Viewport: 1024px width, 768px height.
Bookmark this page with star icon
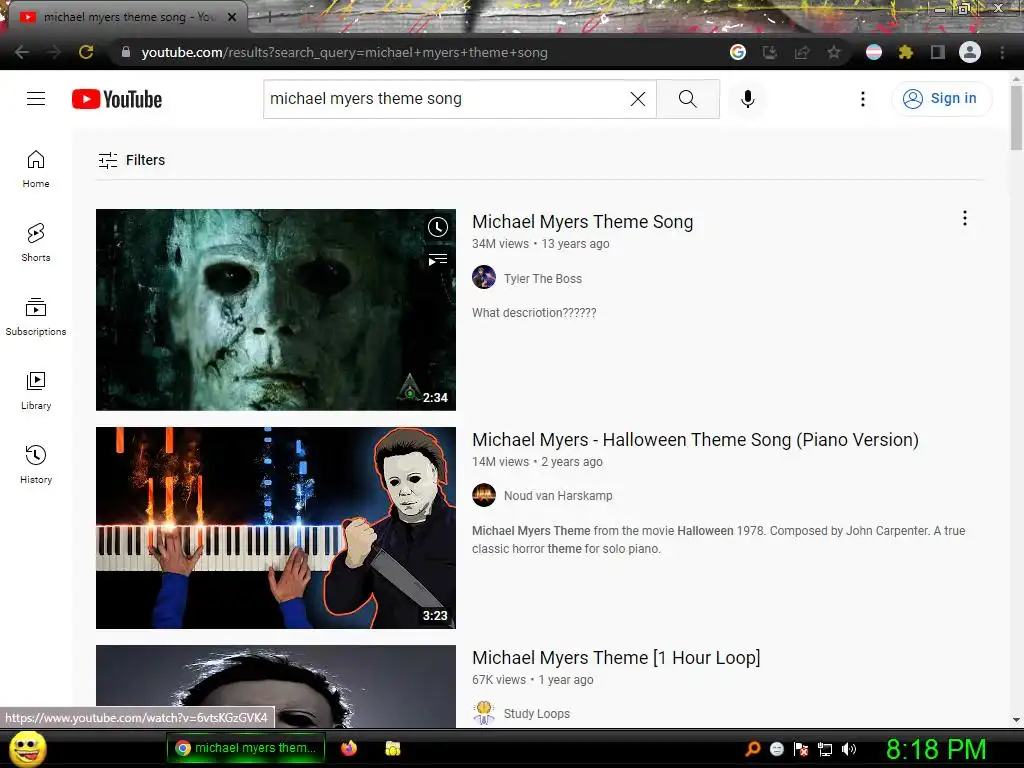click(x=834, y=52)
